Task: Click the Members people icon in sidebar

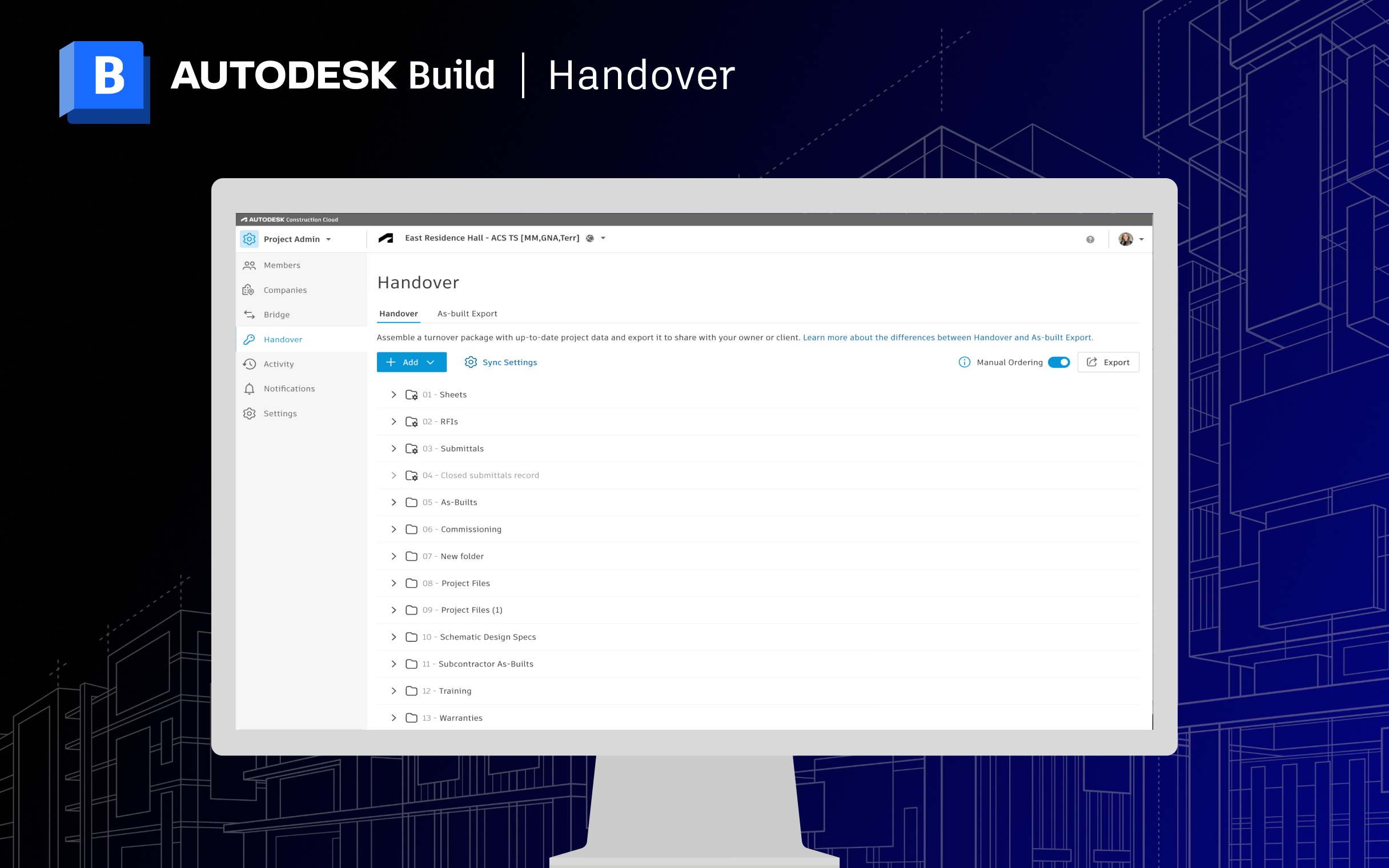Action: coord(249,265)
